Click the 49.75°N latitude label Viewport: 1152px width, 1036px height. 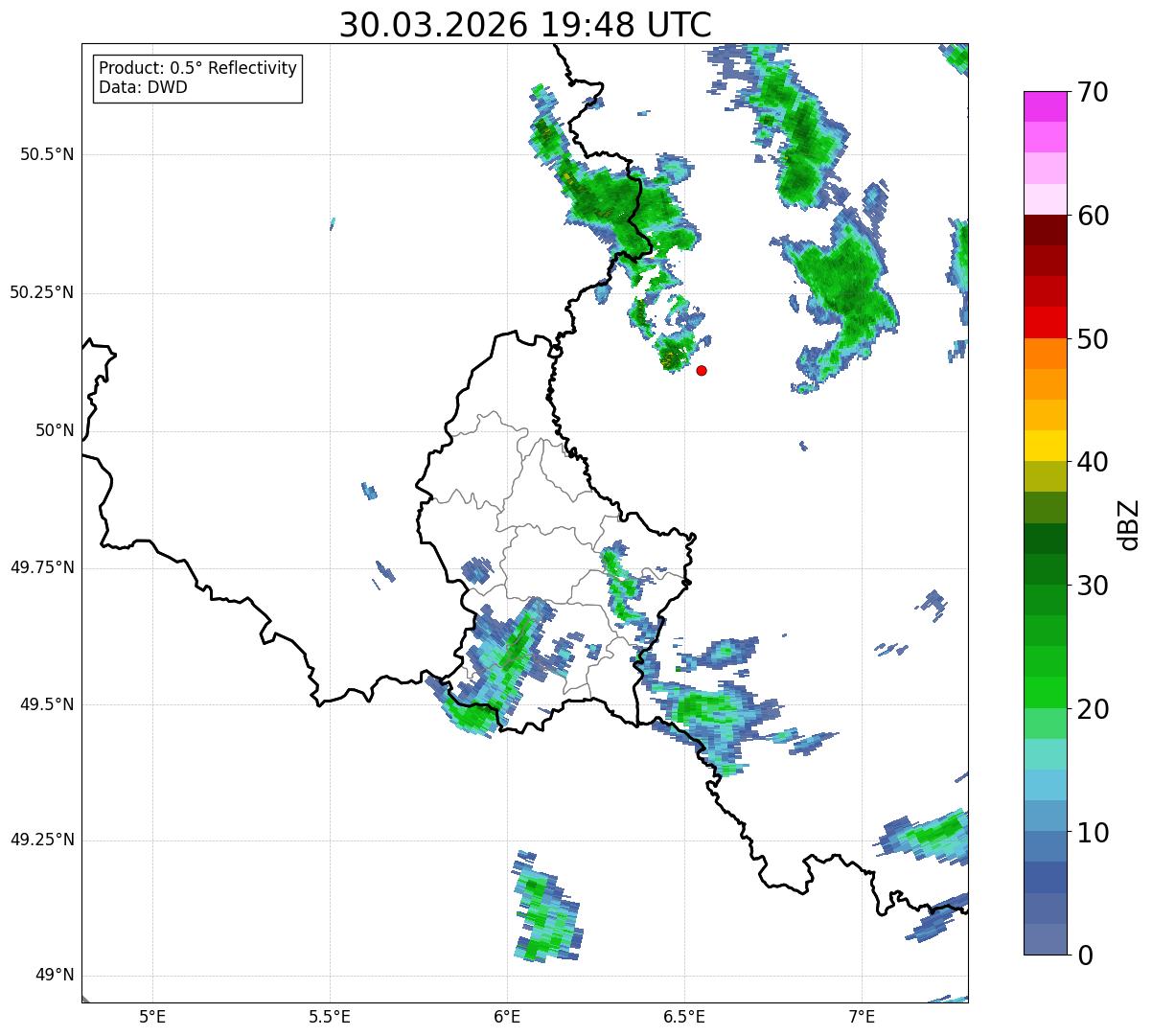coord(42,567)
